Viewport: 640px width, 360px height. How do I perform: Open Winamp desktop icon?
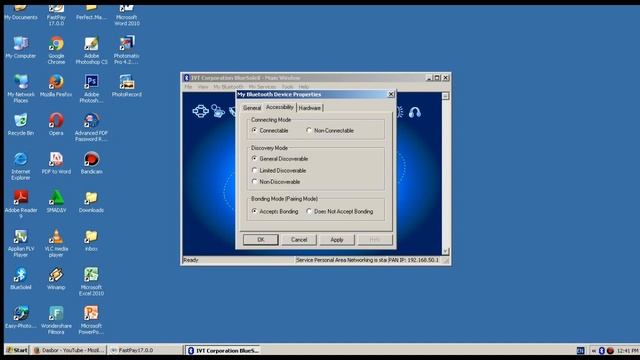[56, 279]
